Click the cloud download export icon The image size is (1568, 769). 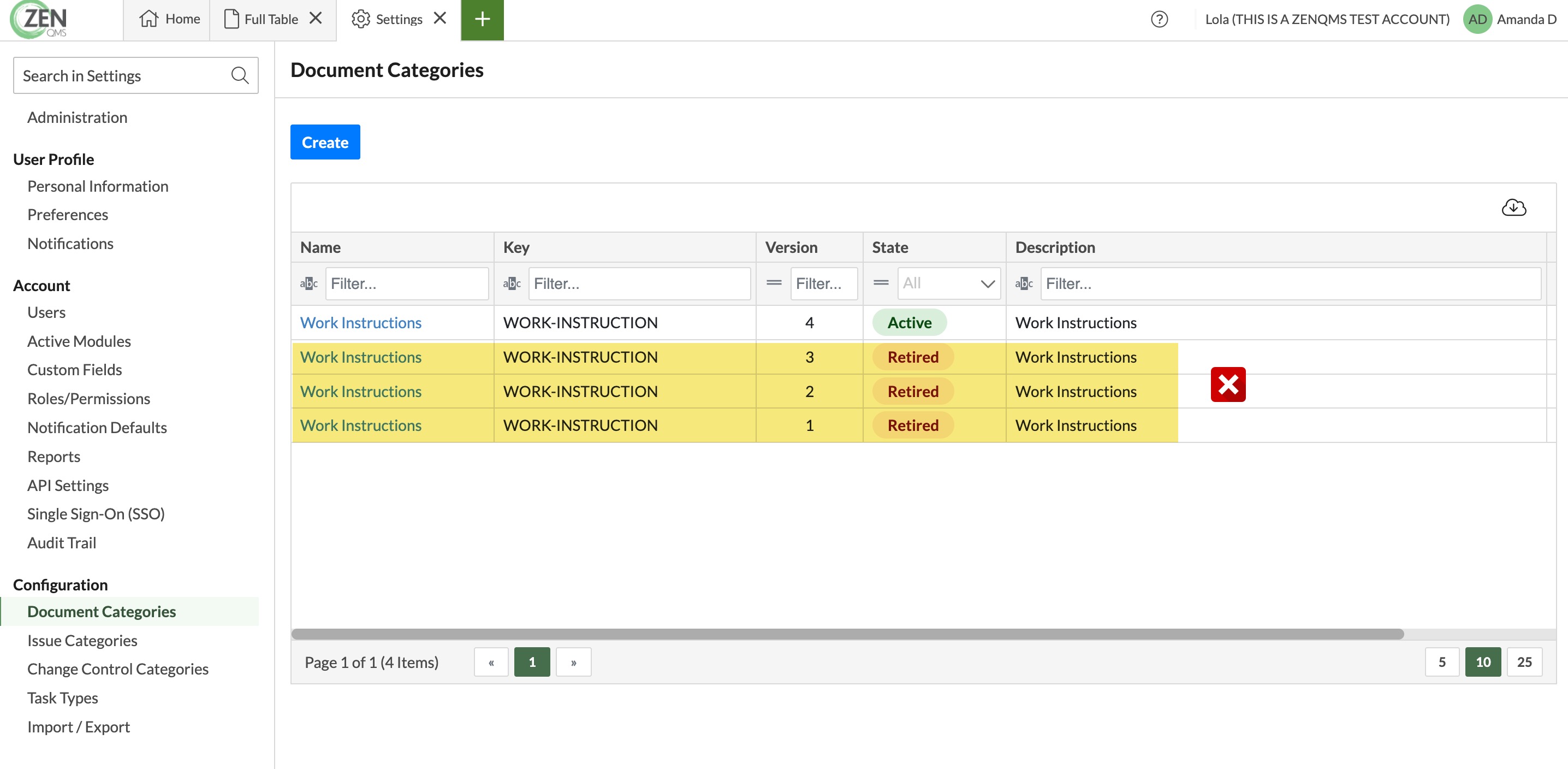pos(1513,208)
